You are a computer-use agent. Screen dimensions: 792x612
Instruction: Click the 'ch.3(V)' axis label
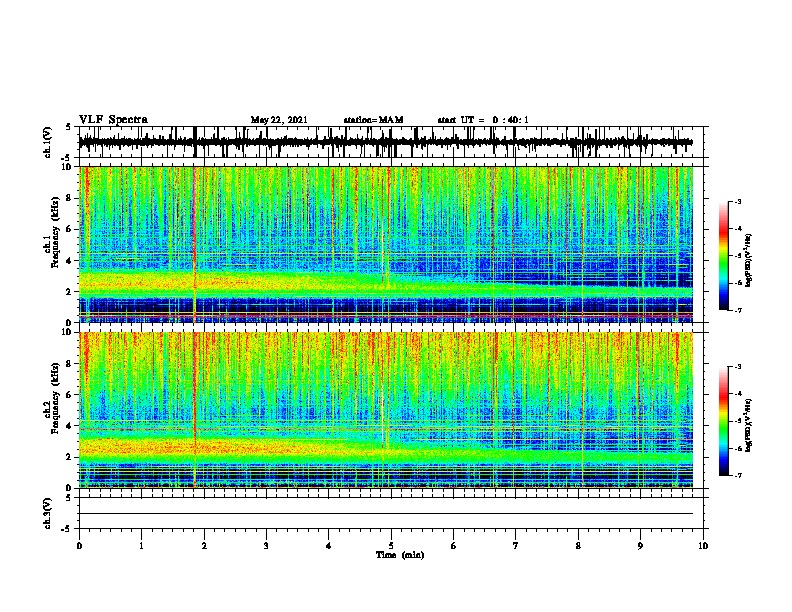(47, 513)
